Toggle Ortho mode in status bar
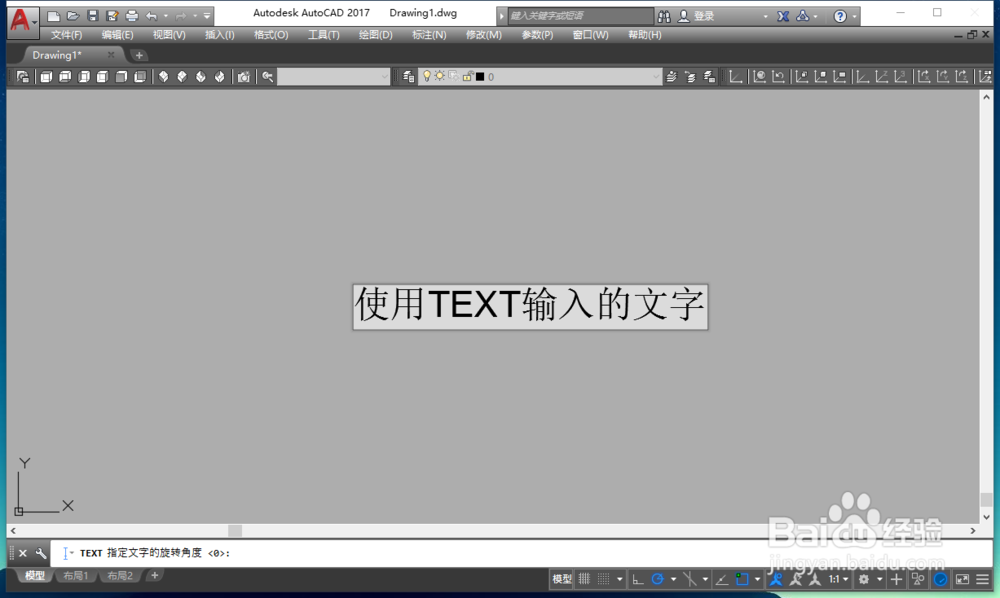This screenshot has height=598, width=1000. pyautogui.click(x=638, y=580)
